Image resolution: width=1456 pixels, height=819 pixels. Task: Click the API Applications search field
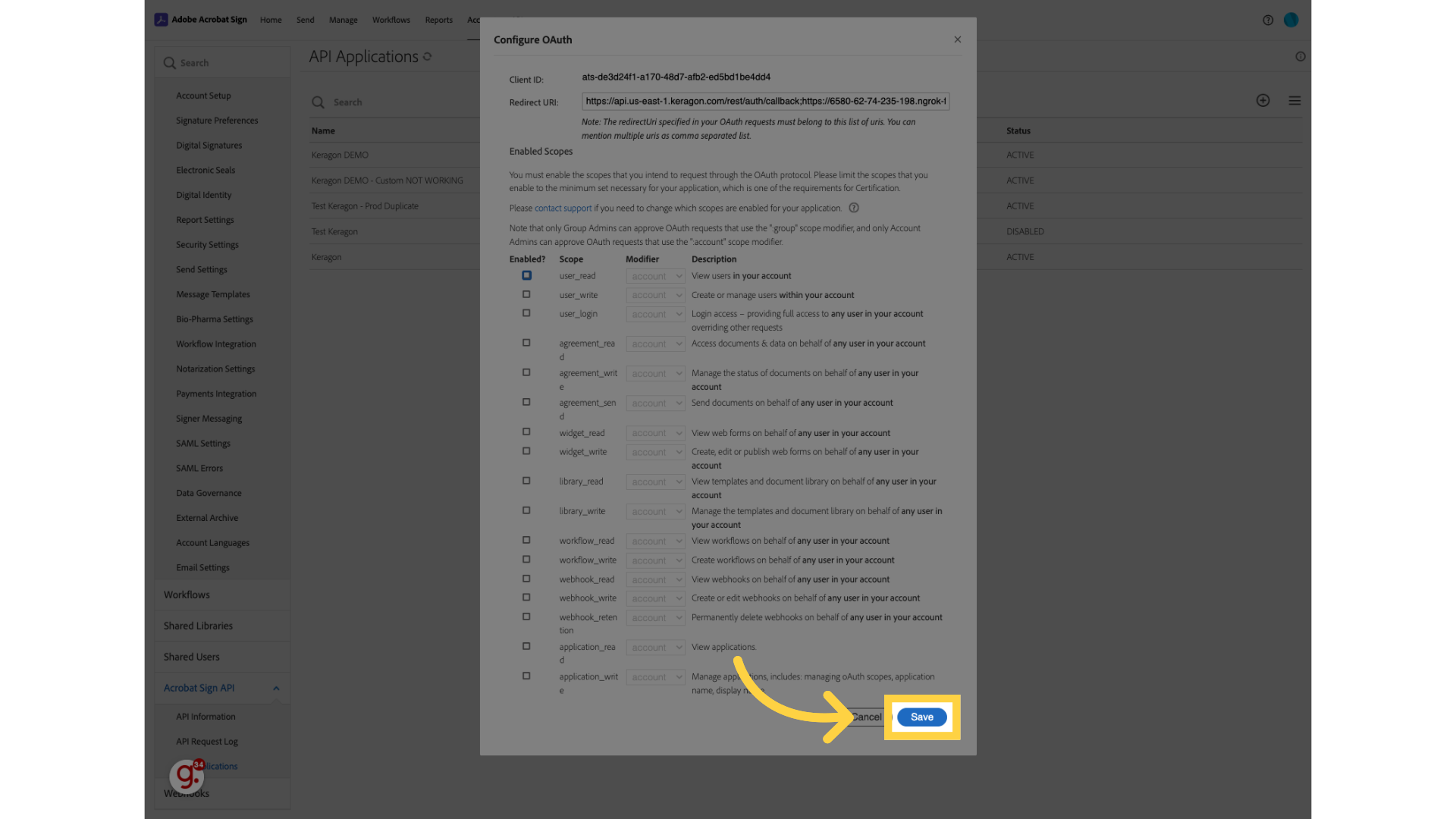(x=394, y=102)
